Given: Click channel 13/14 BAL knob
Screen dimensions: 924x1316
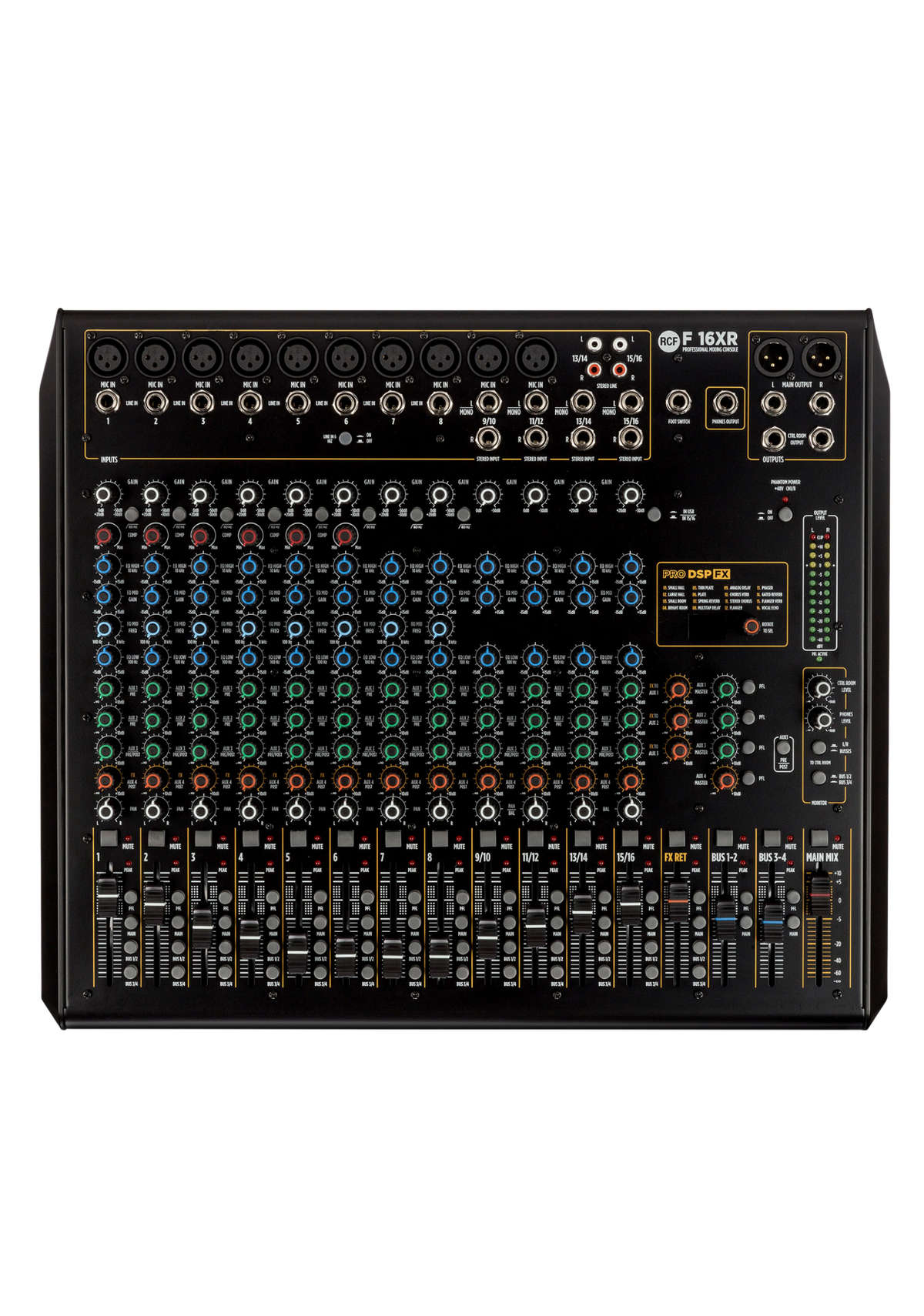Looking at the screenshot, I should (x=583, y=810).
